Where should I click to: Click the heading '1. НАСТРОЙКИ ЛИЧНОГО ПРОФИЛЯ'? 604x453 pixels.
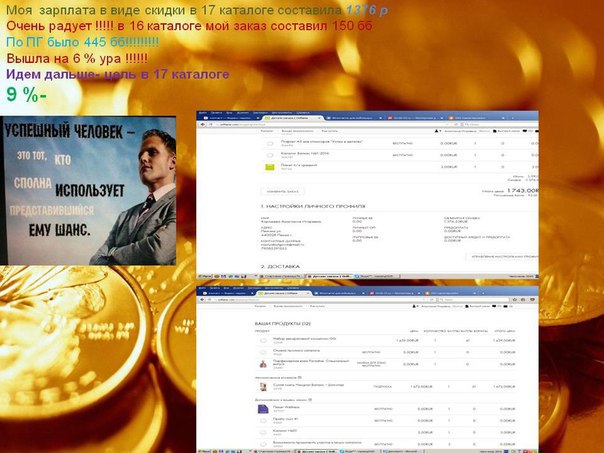313,206
